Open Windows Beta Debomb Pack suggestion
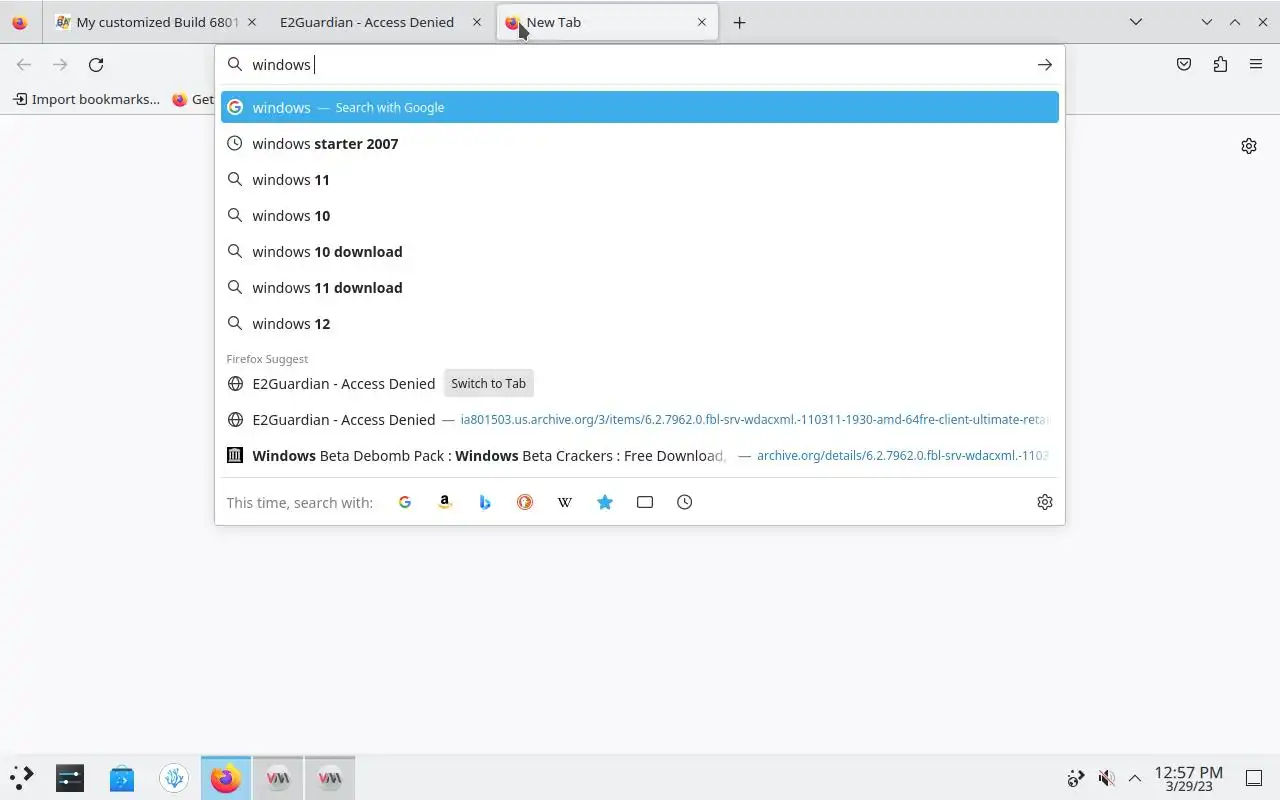 (x=640, y=455)
